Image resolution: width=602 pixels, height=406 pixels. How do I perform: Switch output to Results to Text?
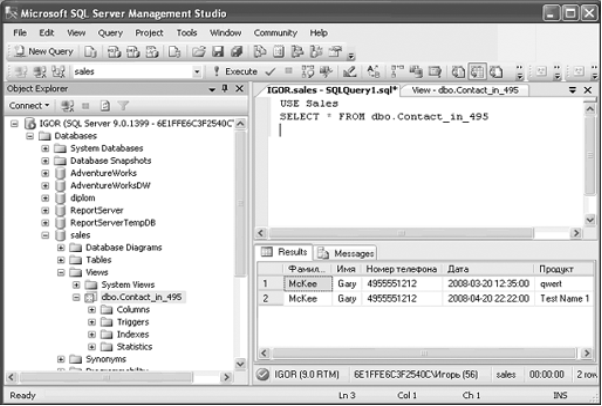coord(458,72)
